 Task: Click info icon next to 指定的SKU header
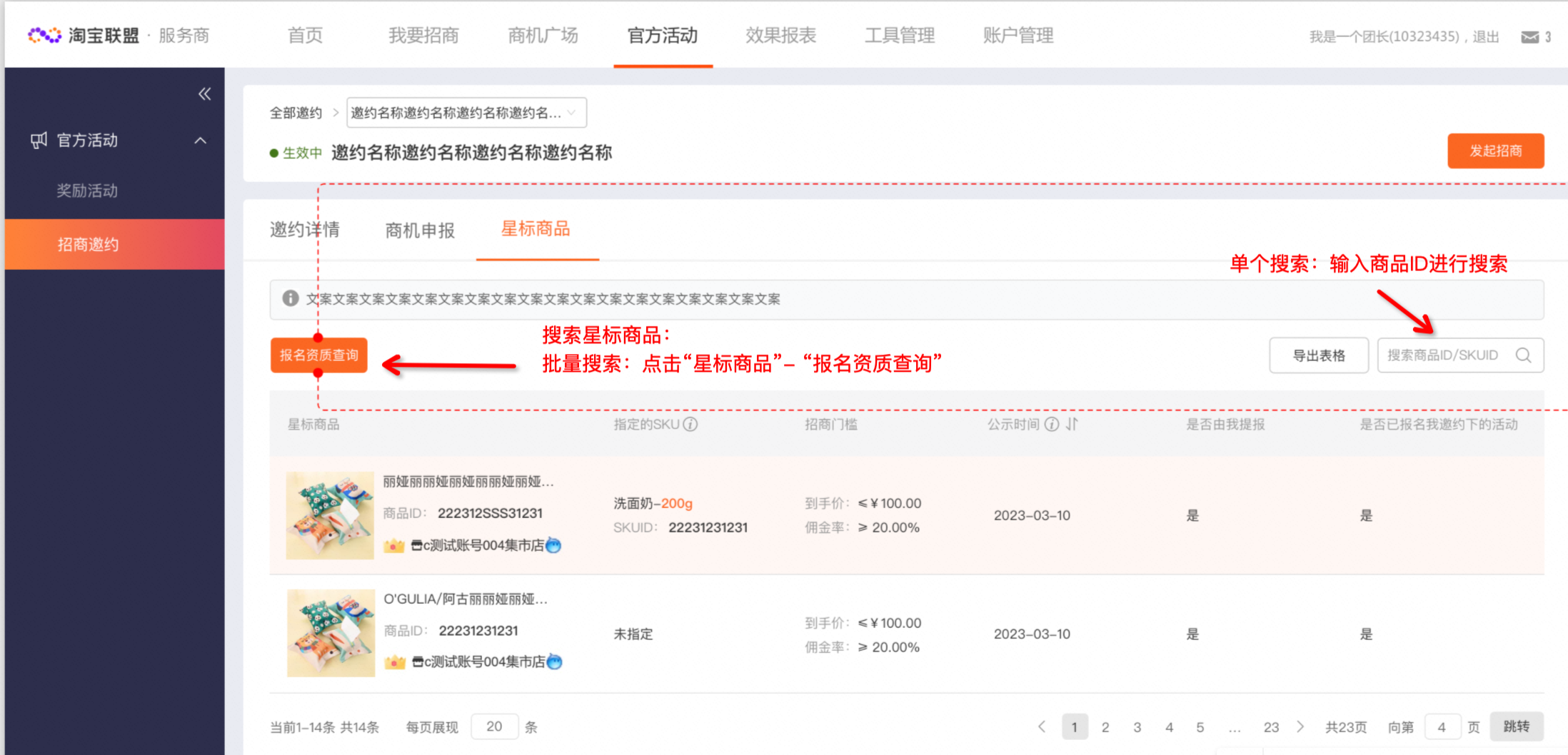[x=690, y=425]
